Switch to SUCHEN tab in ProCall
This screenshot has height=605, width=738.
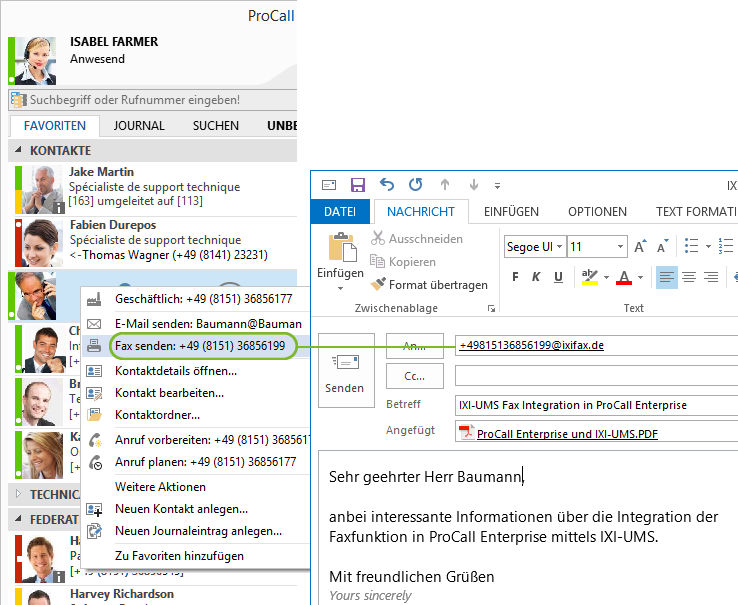click(216, 126)
